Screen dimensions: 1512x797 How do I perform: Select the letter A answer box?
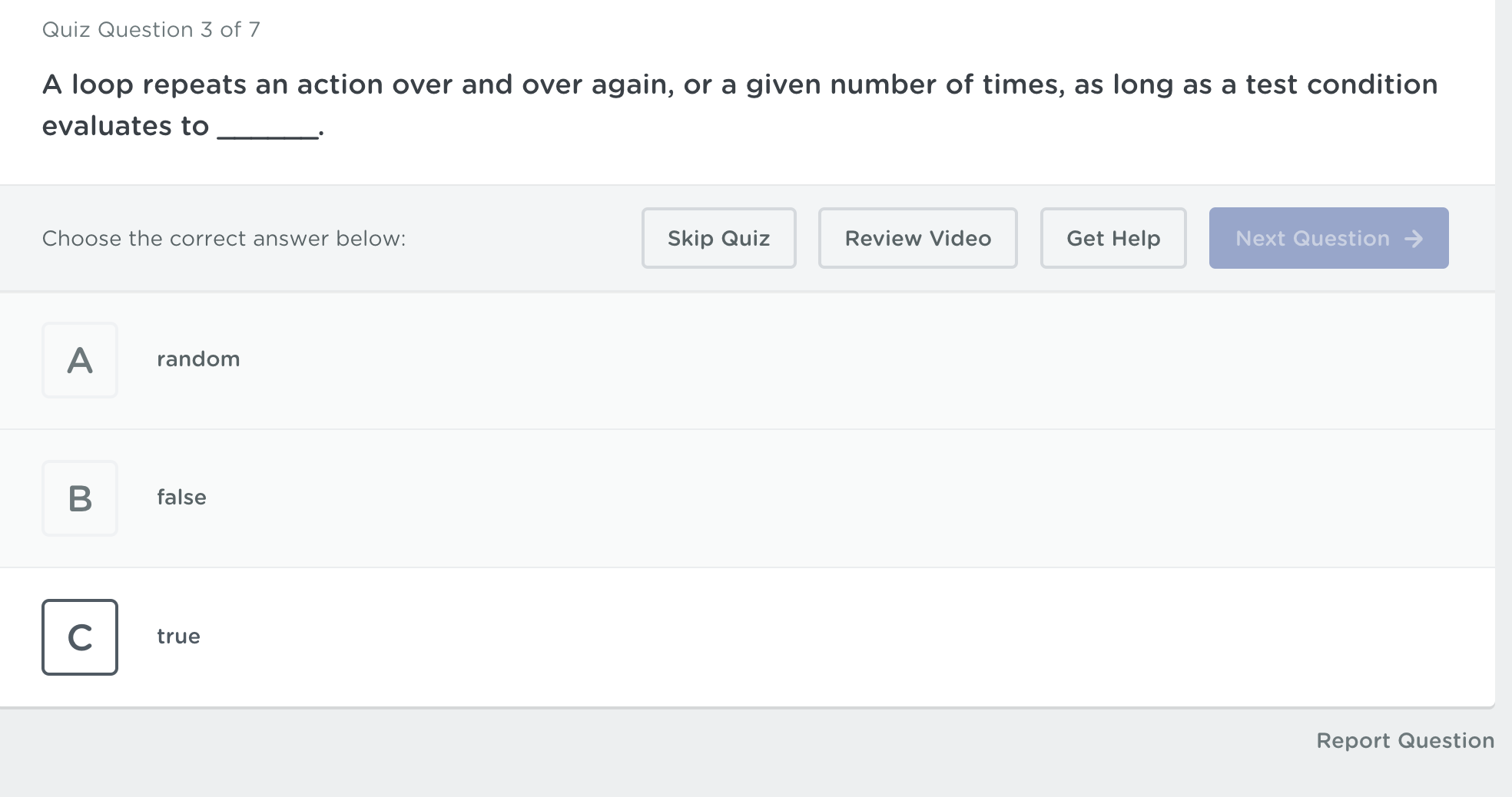tap(80, 360)
